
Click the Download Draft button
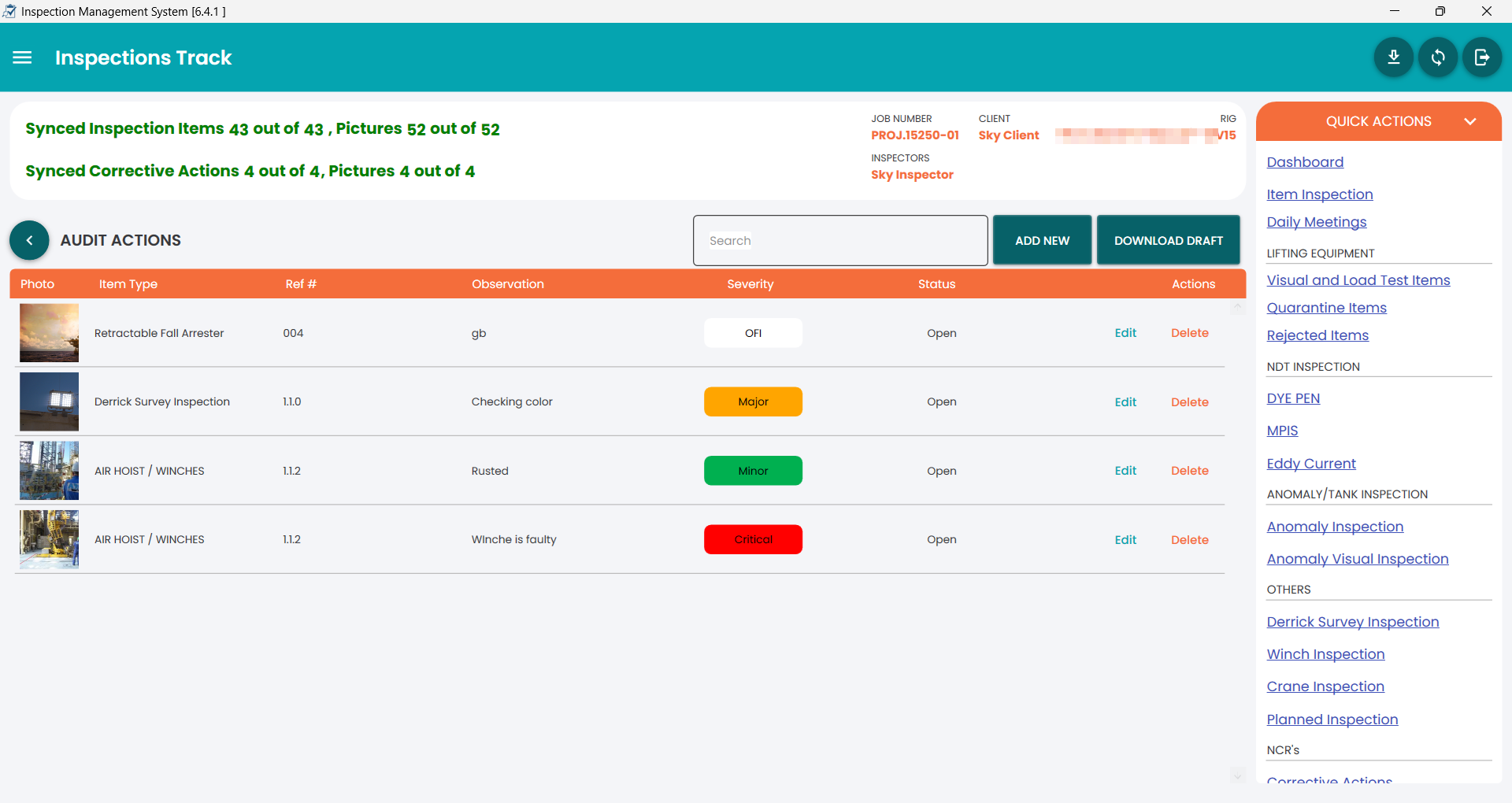click(1168, 240)
